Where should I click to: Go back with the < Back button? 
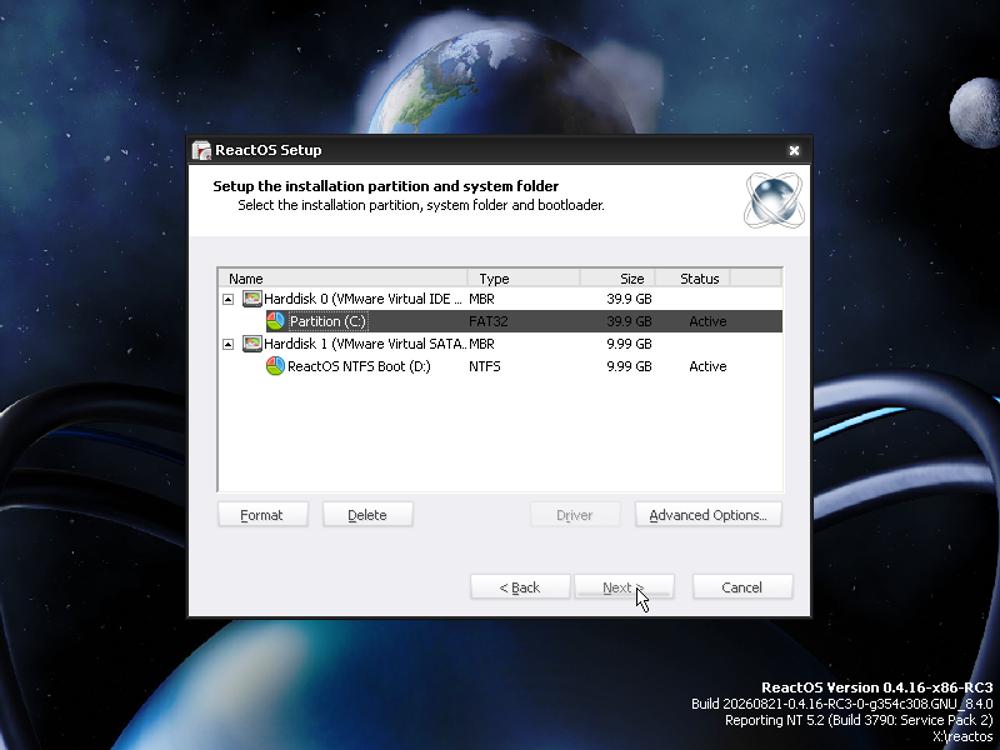tap(520, 587)
